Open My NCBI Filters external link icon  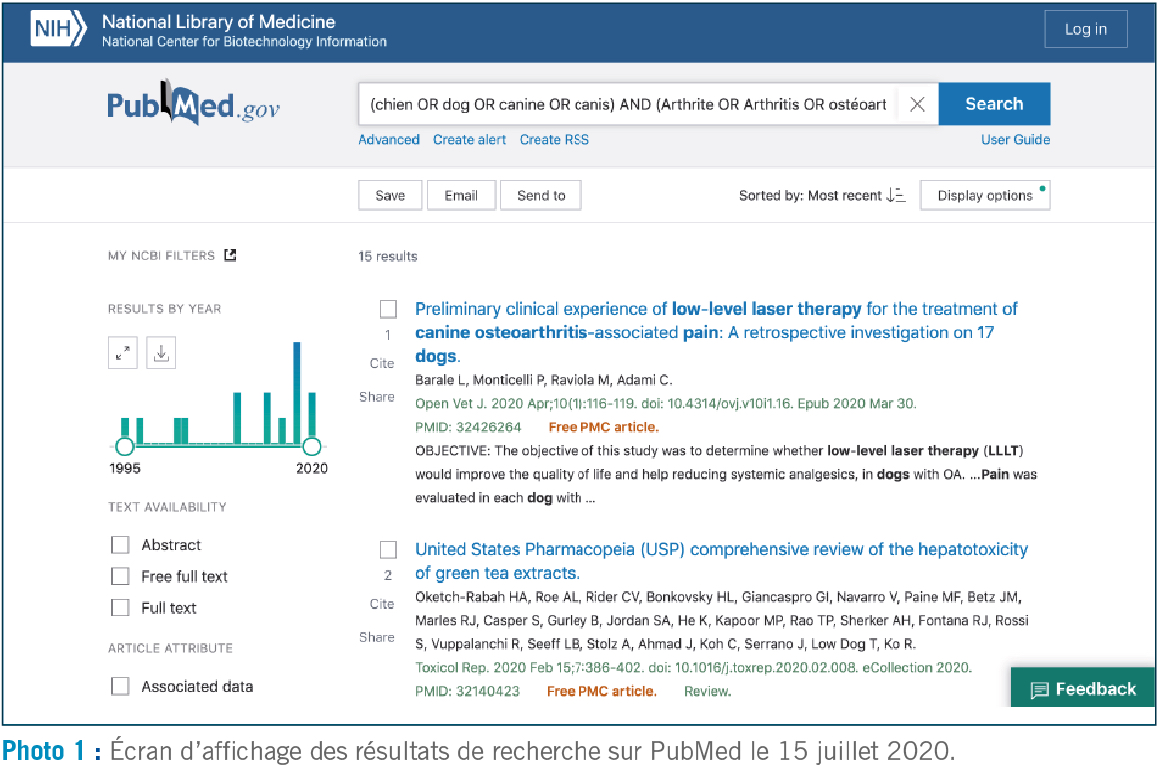click(x=230, y=255)
